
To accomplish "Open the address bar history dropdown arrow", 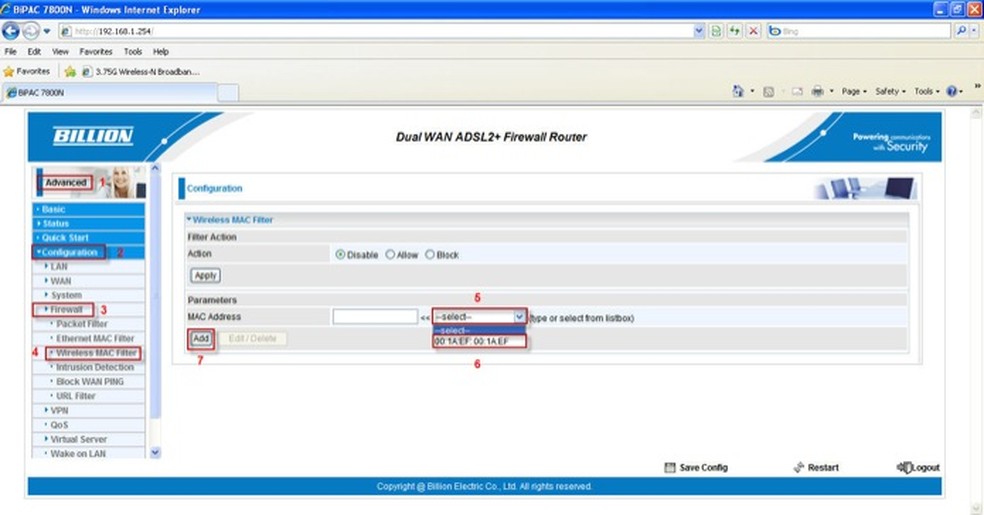I will 698,31.
